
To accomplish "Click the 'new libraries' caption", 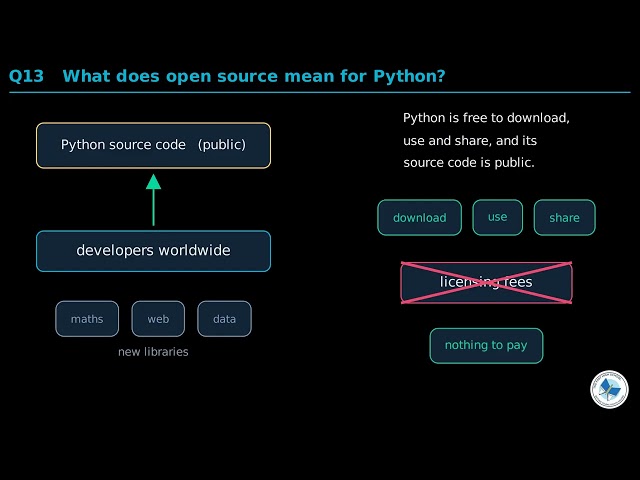I will [x=153, y=352].
